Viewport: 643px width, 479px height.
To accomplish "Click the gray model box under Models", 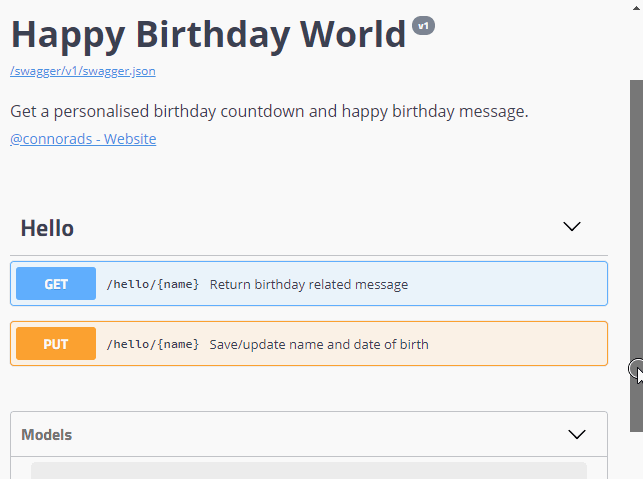I will click(308, 470).
